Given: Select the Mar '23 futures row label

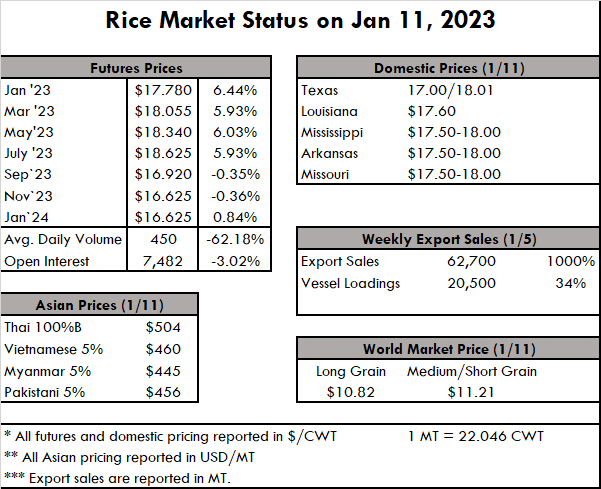Looking at the screenshot, I should 29,111.
